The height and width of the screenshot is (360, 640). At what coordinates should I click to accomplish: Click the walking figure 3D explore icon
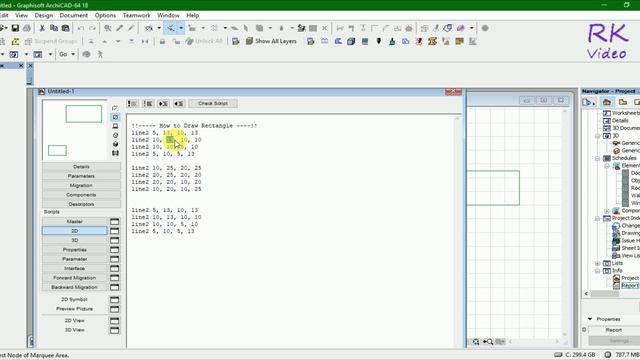pos(100,54)
